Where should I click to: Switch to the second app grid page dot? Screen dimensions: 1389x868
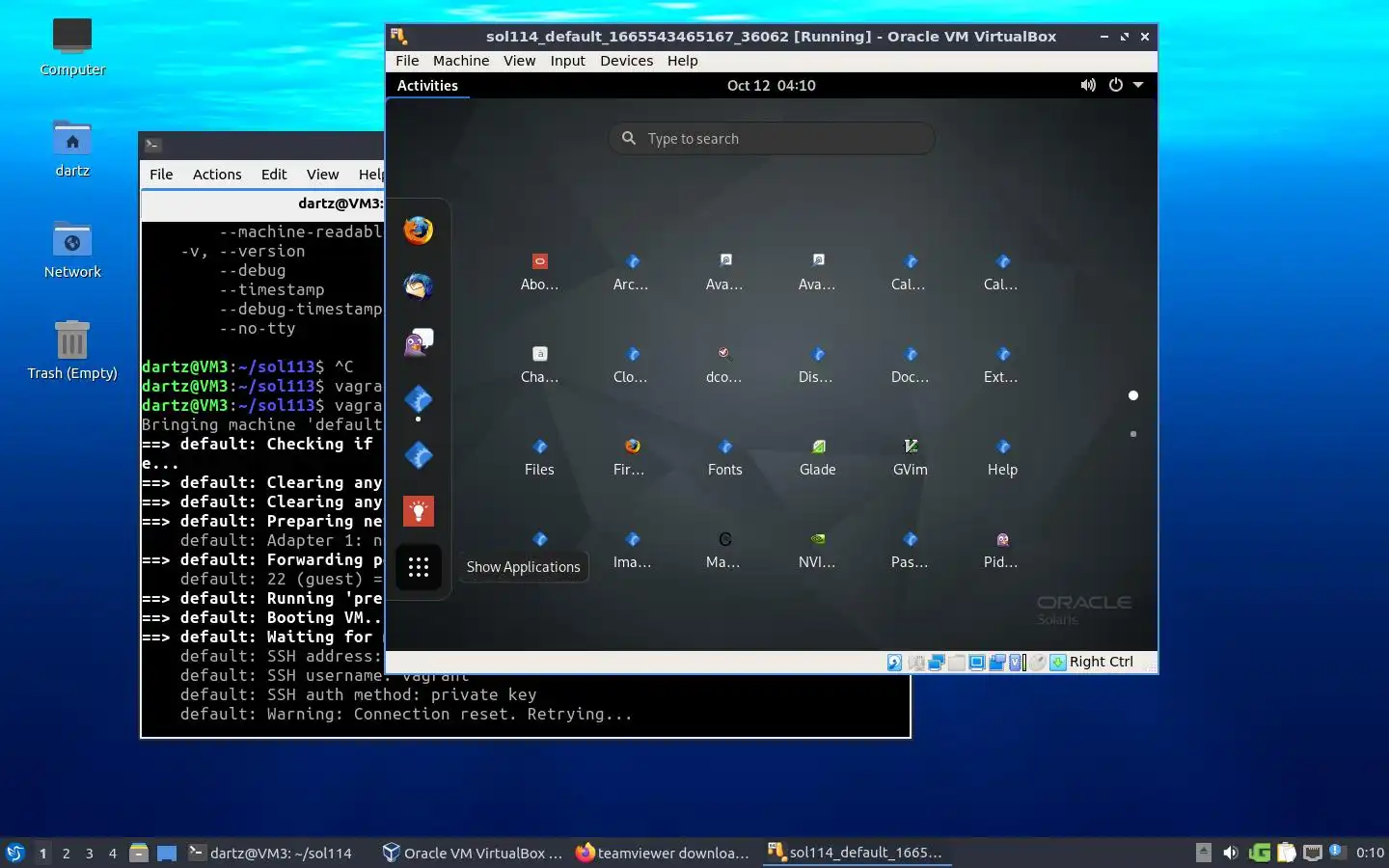(1133, 434)
